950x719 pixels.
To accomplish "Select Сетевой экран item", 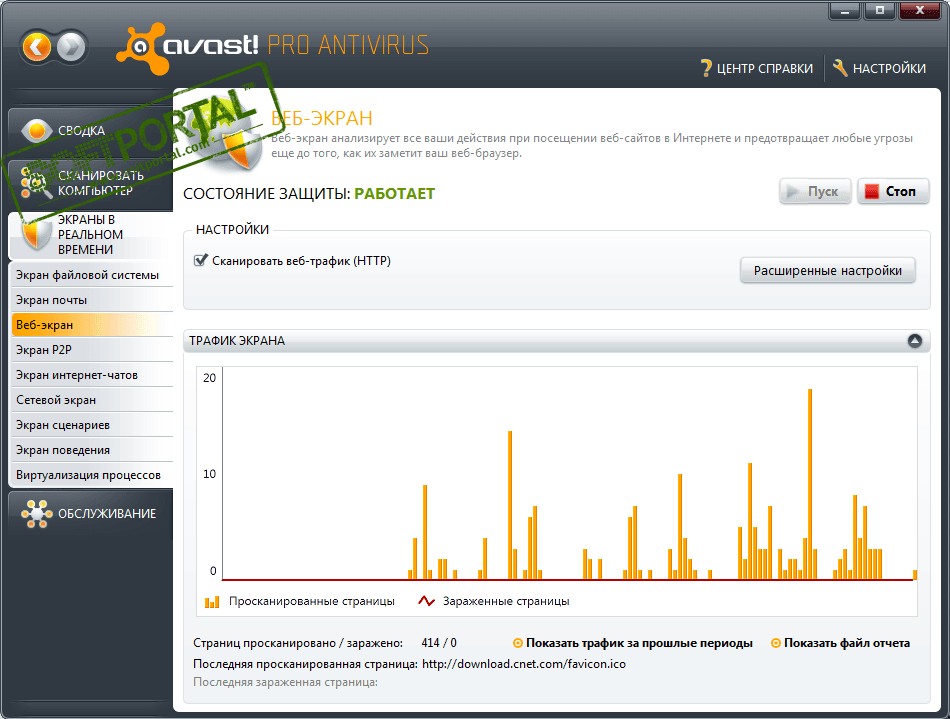I will (92, 400).
